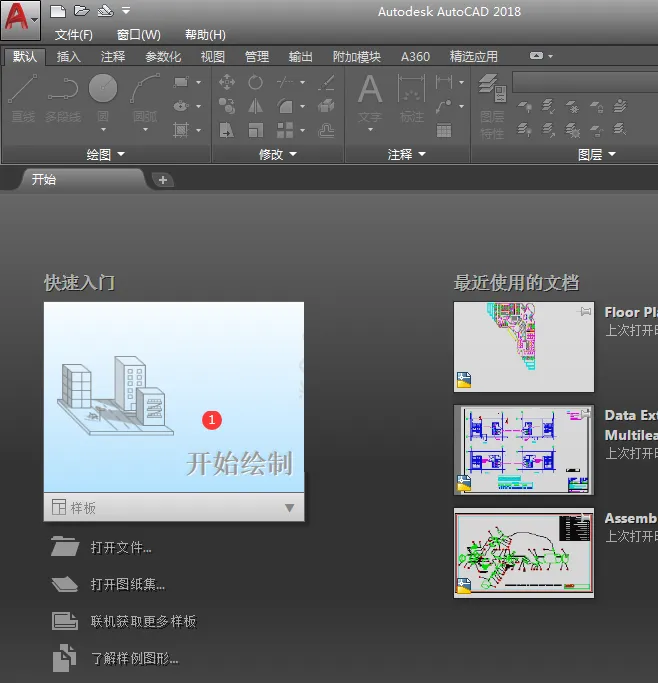Viewport: 658px width, 683px height.
Task: Select the Stretch tool in 修改 panel
Action: point(227,130)
